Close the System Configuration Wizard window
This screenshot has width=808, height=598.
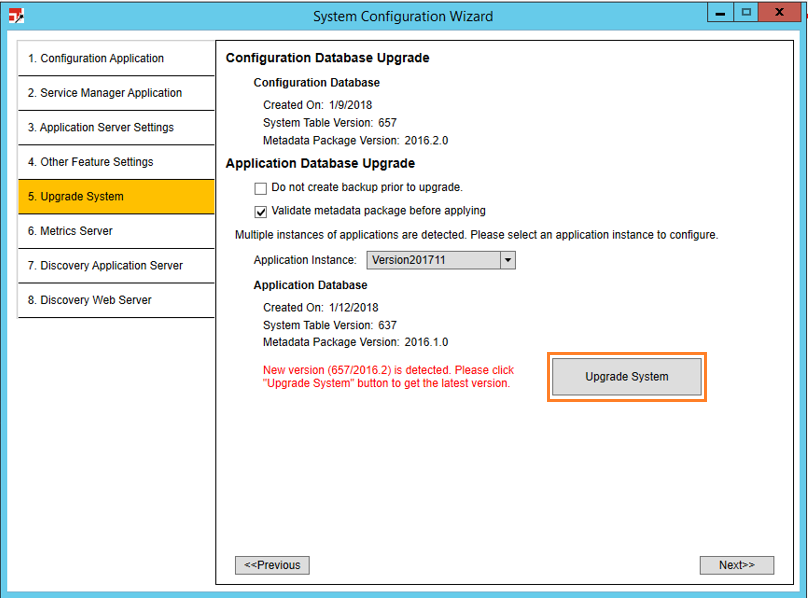coord(783,12)
